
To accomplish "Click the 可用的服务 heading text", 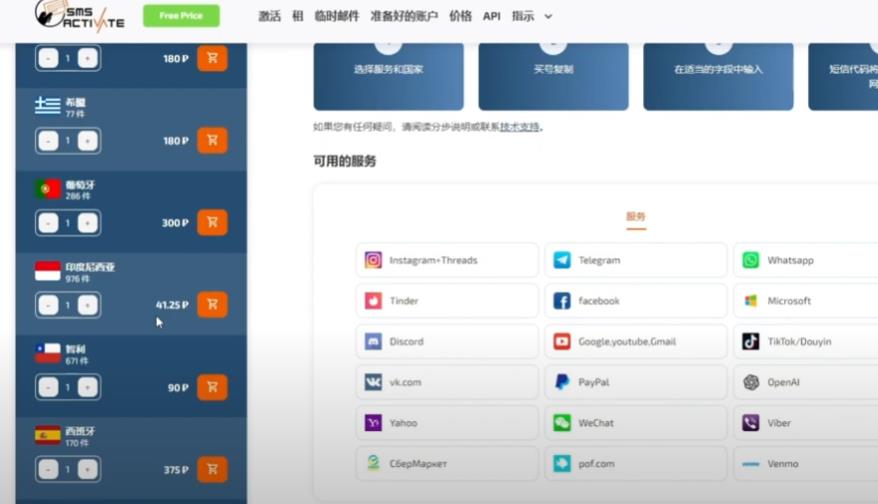I will [x=344, y=161].
